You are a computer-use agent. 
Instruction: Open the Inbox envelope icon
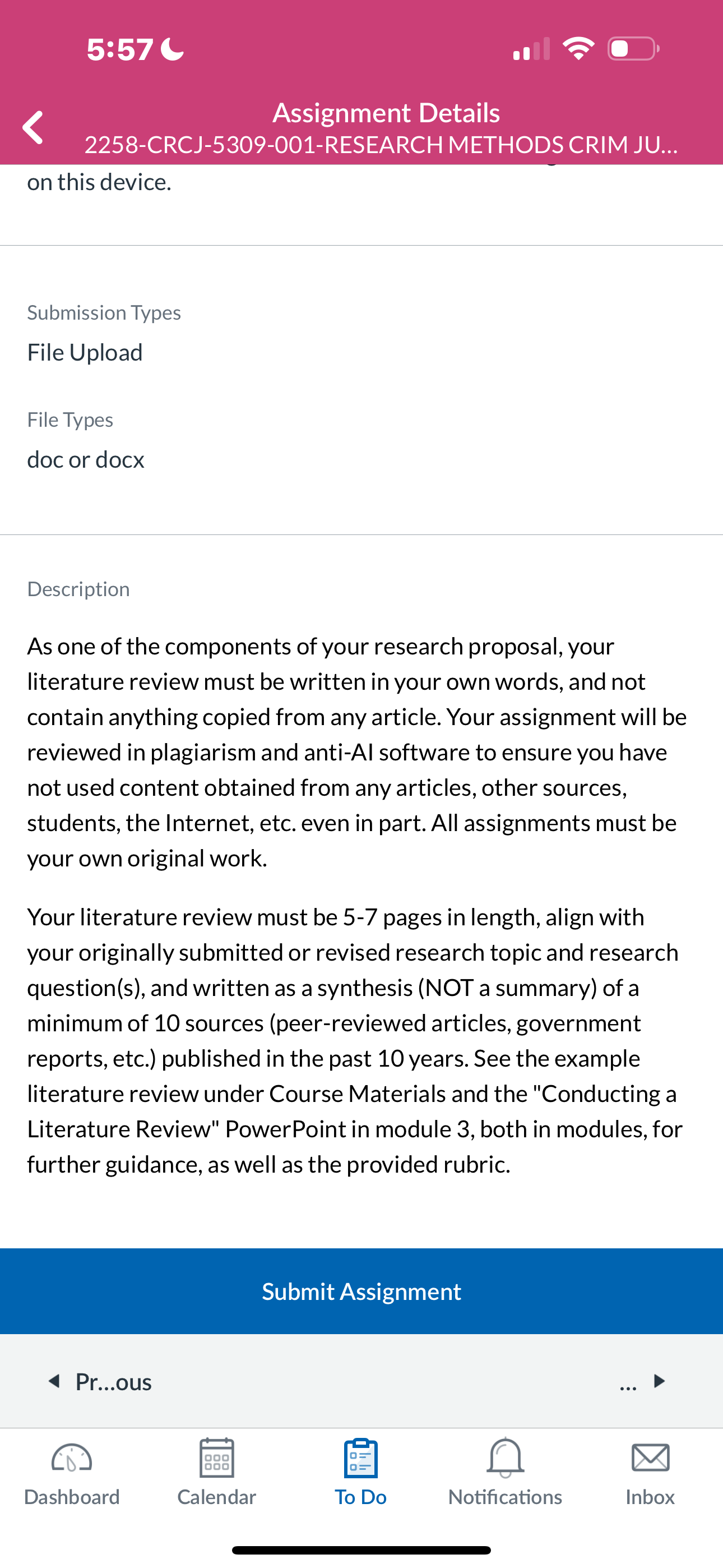pos(650,1457)
